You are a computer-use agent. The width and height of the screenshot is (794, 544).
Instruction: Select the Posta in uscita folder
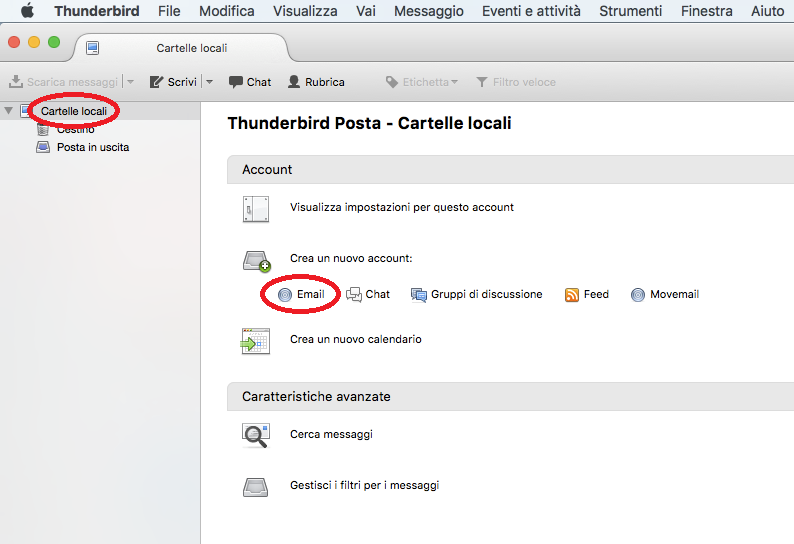(x=93, y=147)
